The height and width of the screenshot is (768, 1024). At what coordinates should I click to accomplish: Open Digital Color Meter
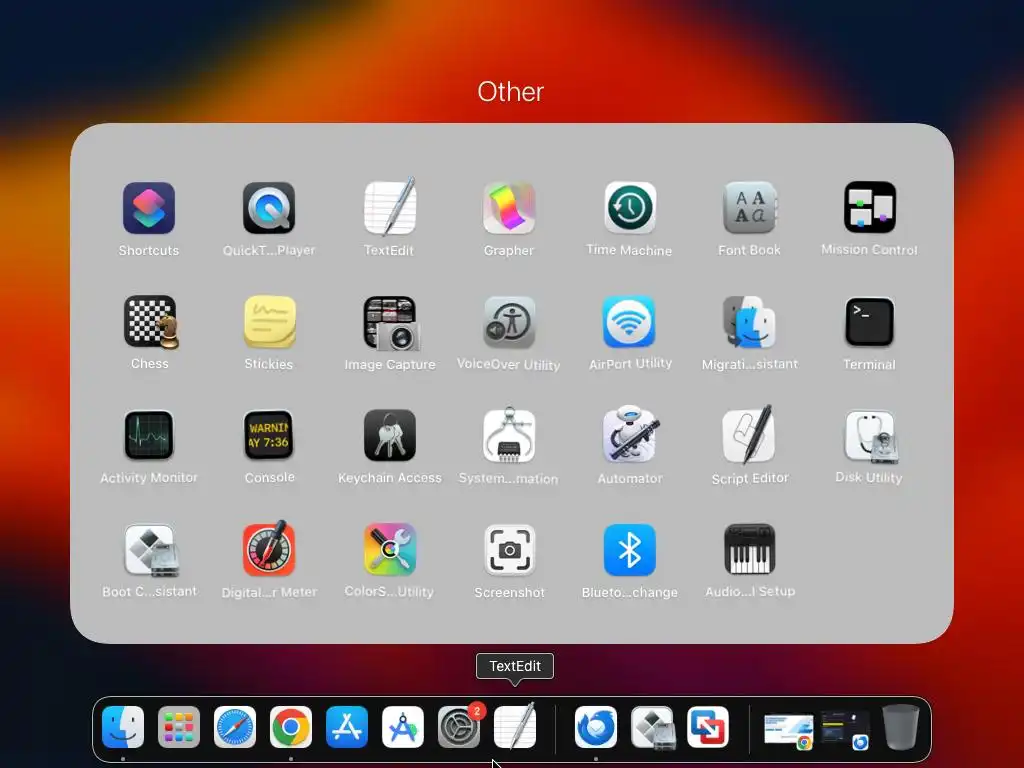click(269, 549)
